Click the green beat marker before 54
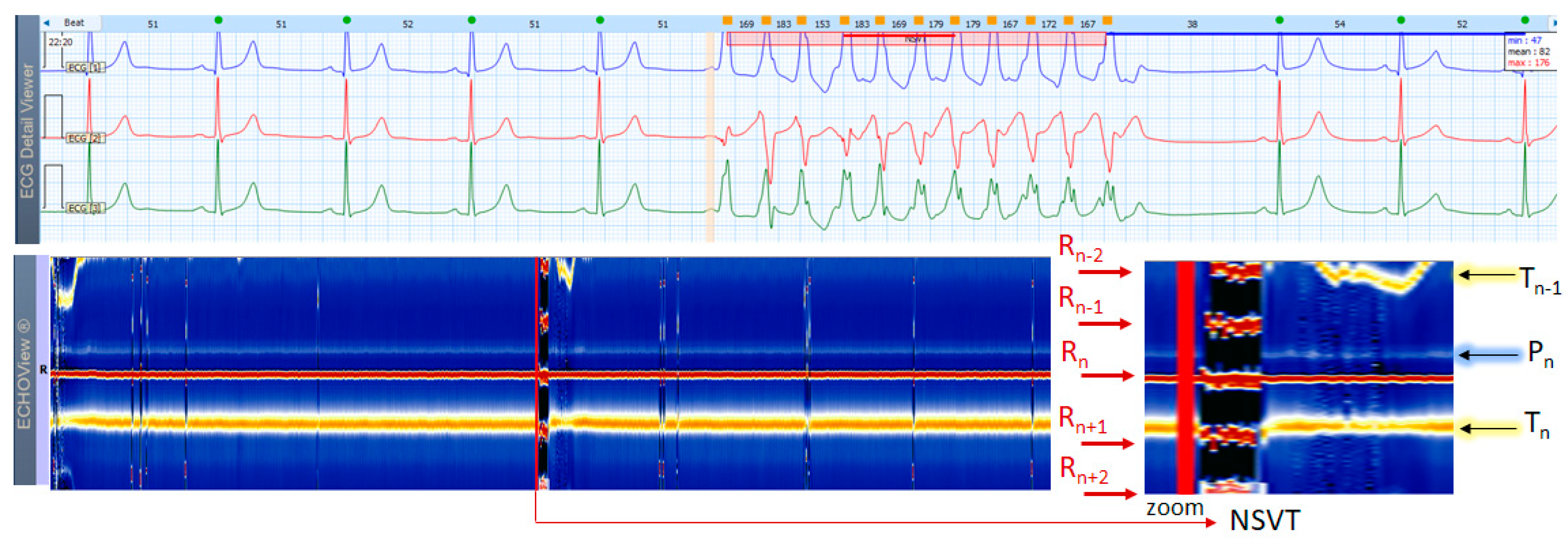Screen dimensions: 1568x549 pos(1280,20)
